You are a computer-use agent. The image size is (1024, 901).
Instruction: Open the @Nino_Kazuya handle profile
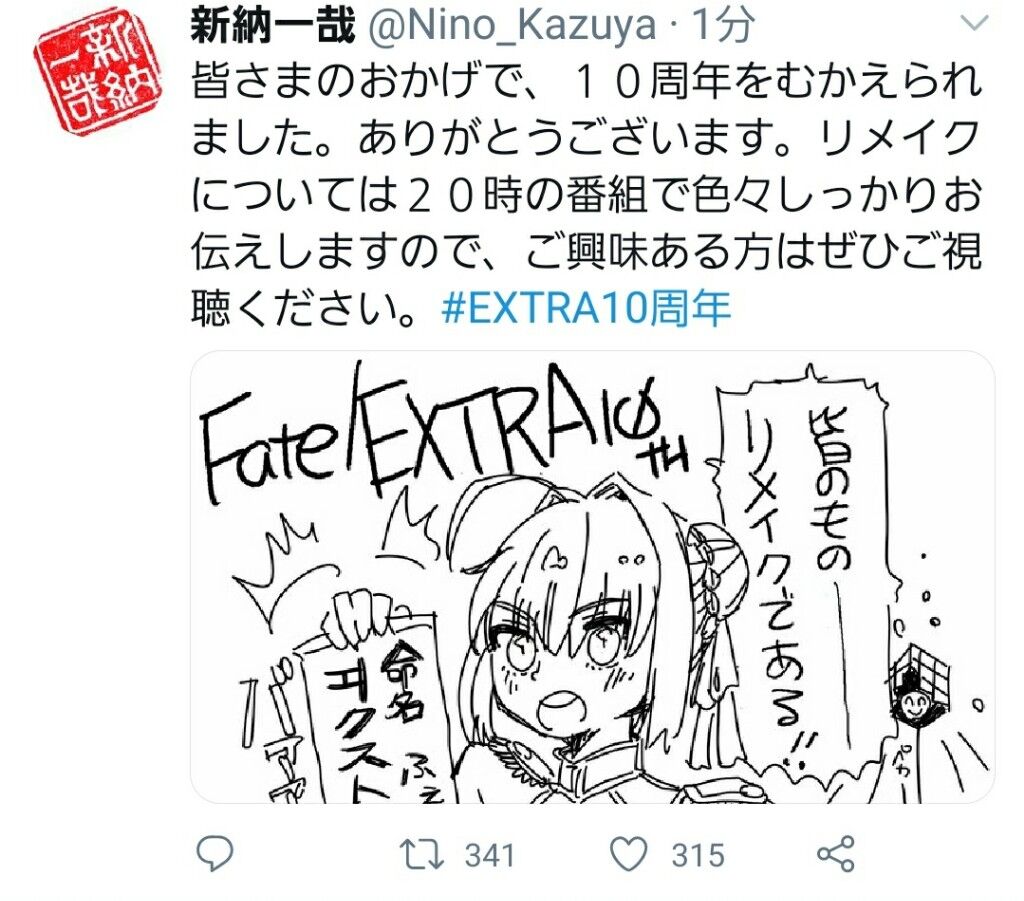[512, 26]
